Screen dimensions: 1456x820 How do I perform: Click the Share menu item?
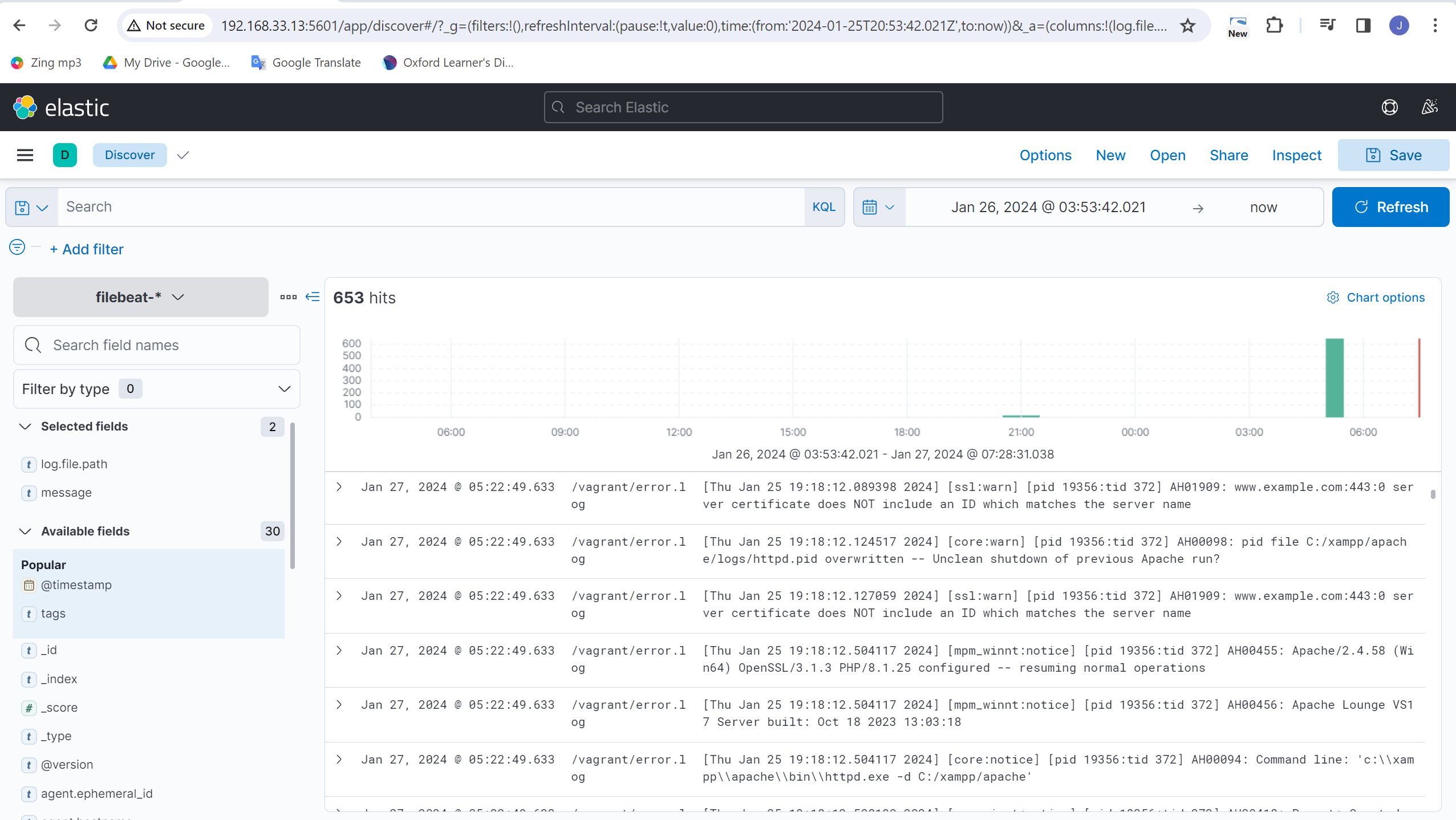[1228, 155]
